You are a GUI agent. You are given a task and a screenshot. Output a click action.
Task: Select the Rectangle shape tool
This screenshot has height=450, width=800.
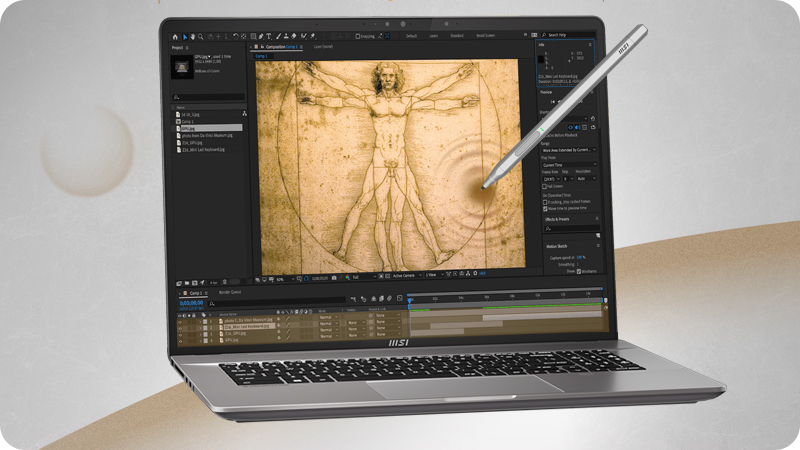253,37
